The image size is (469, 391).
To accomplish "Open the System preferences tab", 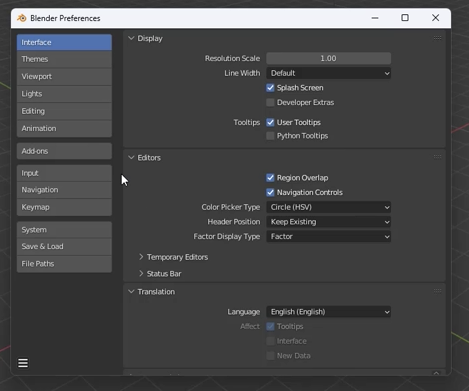I will [64, 230].
